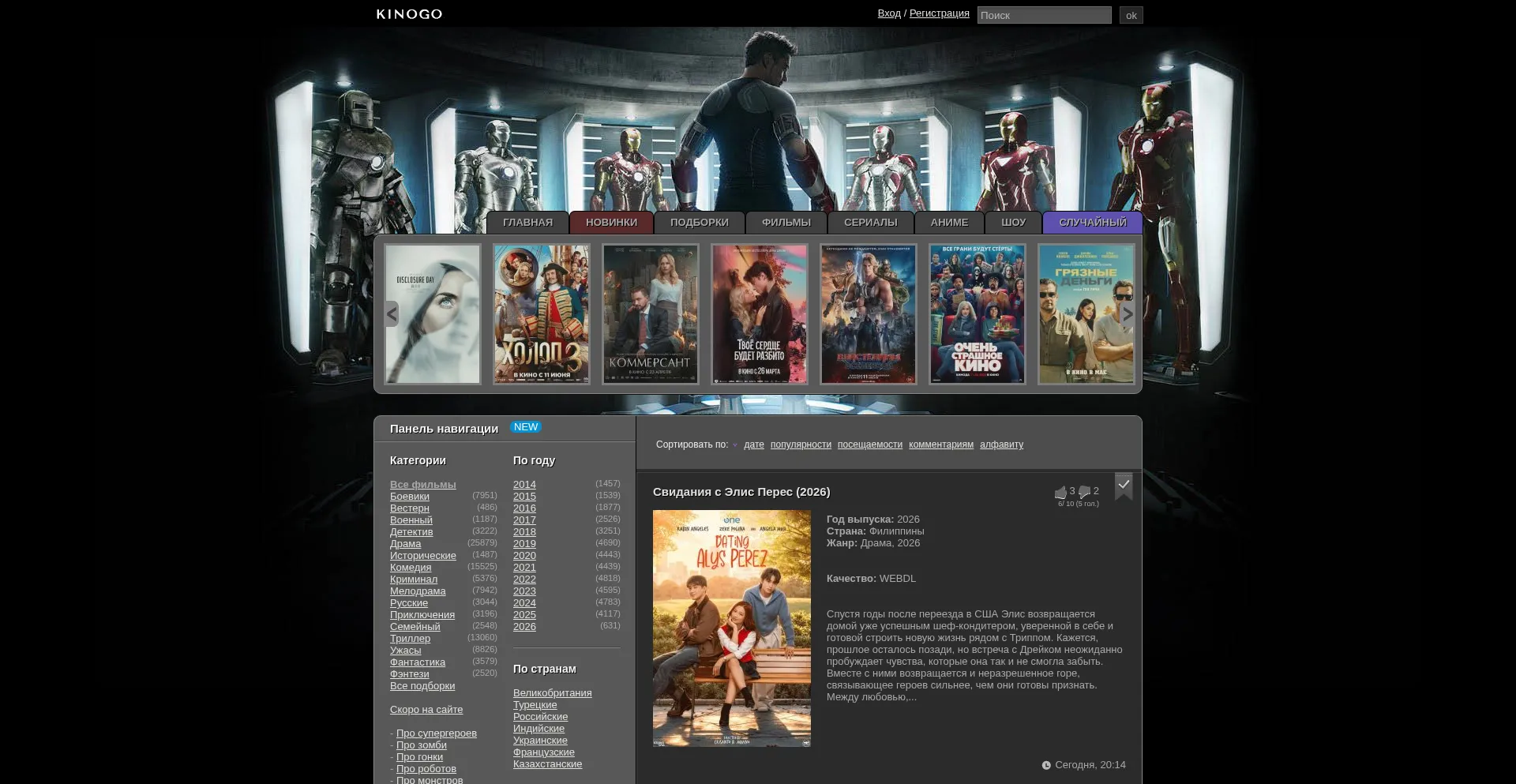Open the Твоё сердце будет разбито poster

coord(760,314)
